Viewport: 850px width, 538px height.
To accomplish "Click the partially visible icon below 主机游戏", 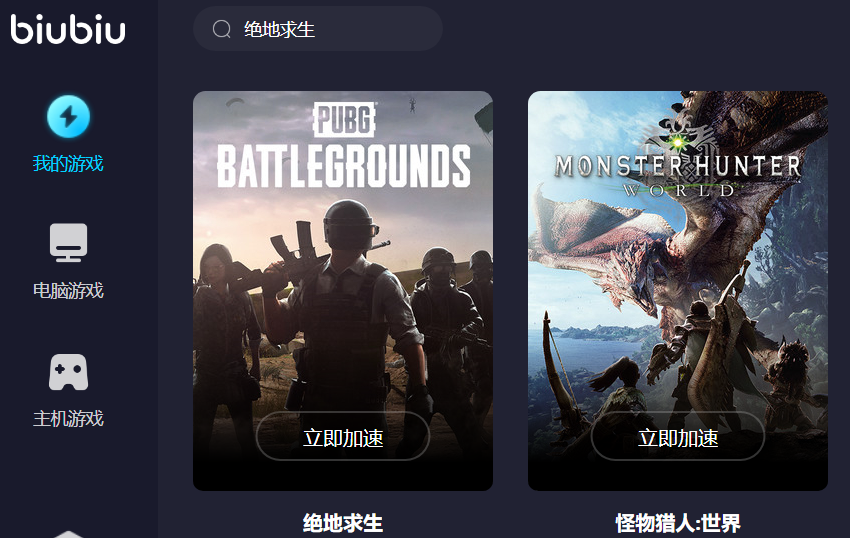I will [68, 534].
